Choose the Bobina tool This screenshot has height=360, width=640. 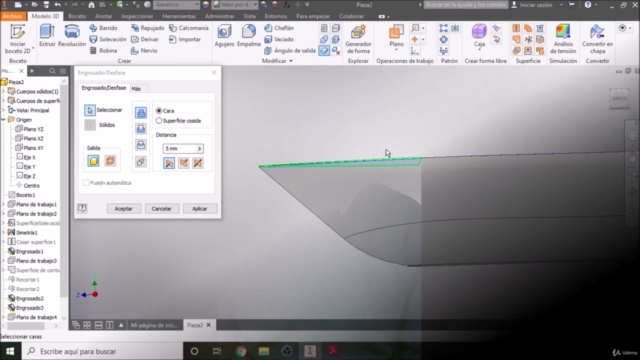tap(104, 51)
